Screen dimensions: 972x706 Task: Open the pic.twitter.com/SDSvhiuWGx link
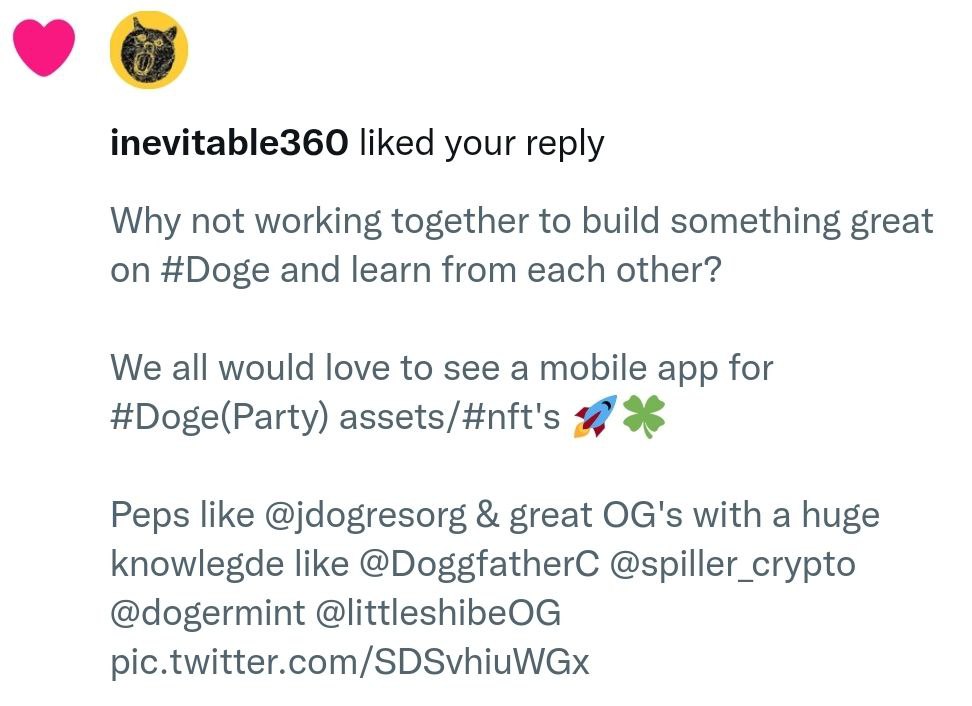point(350,662)
